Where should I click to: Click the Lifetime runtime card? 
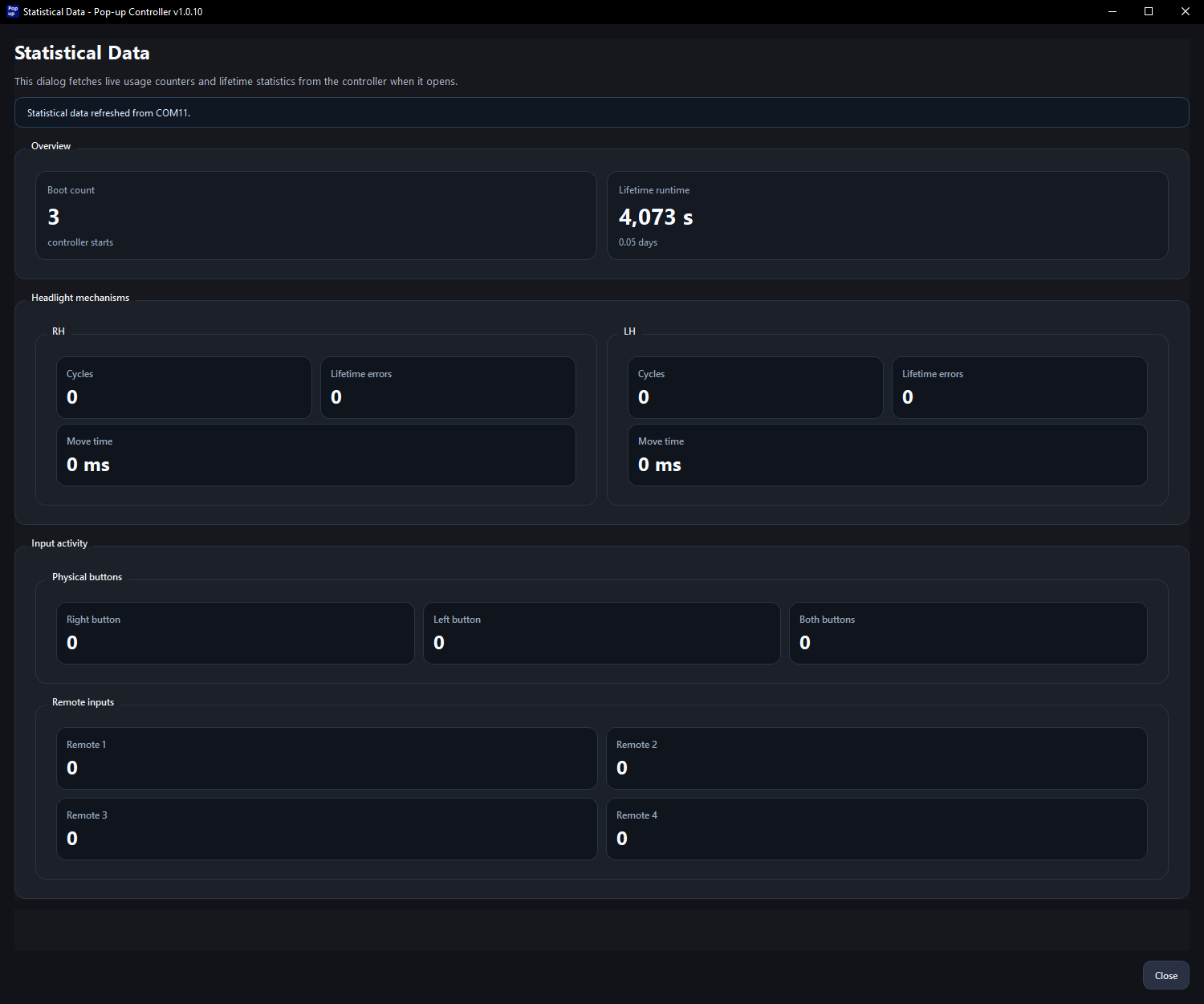point(887,215)
